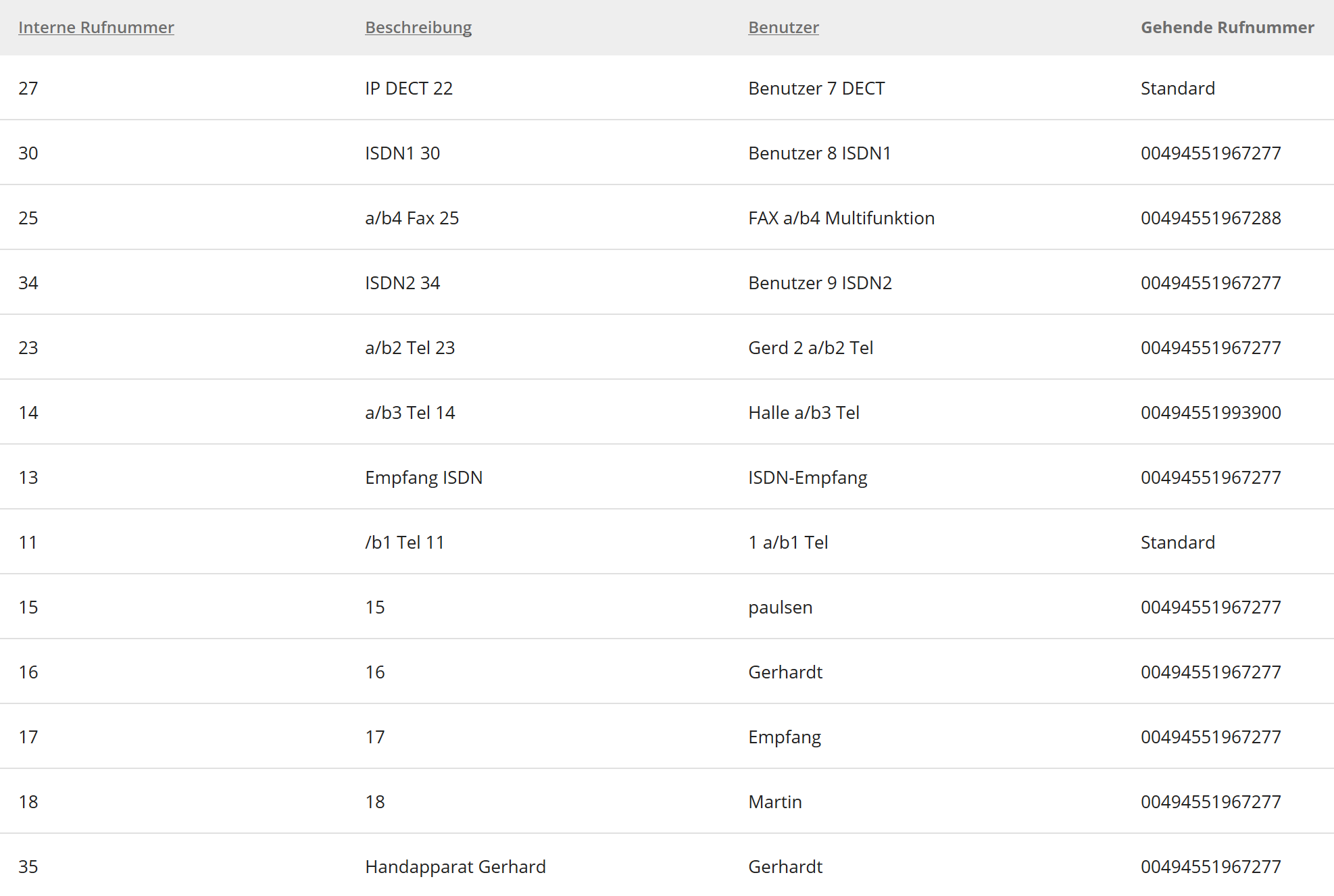1334x896 pixels.
Task: Select user Martin in the table
Action: [774, 802]
